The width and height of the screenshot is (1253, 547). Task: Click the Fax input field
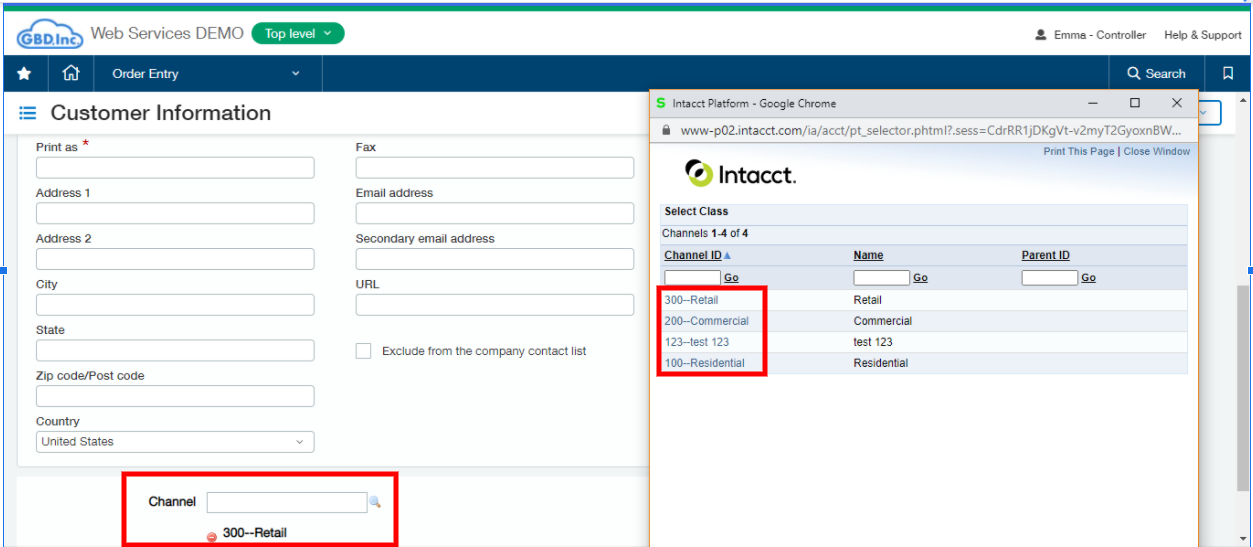pos(495,167)
